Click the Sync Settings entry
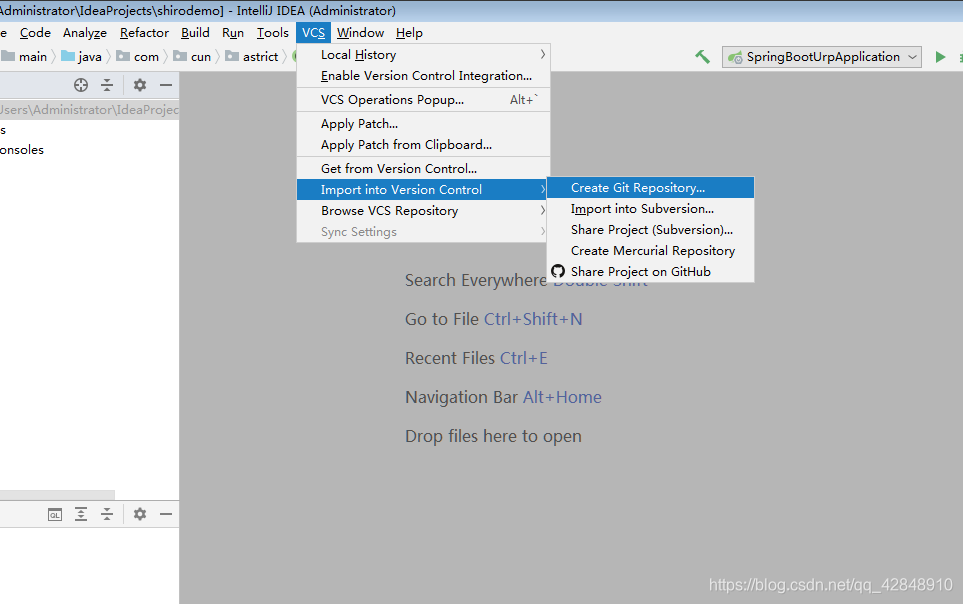This screenshot has height=604, width=963. coord(423,231)
